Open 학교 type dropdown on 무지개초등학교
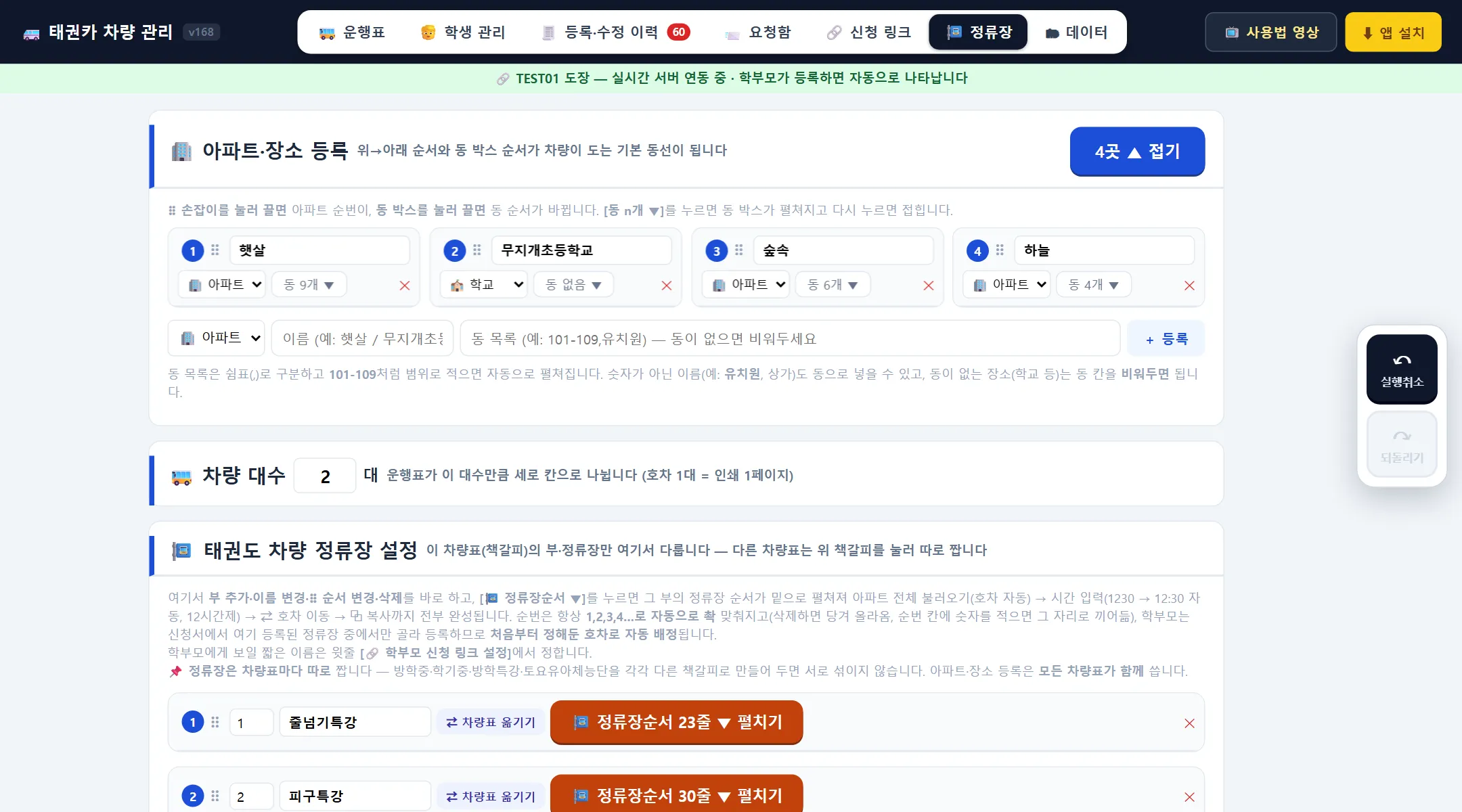1462x812 pixels. coord(484,285)
